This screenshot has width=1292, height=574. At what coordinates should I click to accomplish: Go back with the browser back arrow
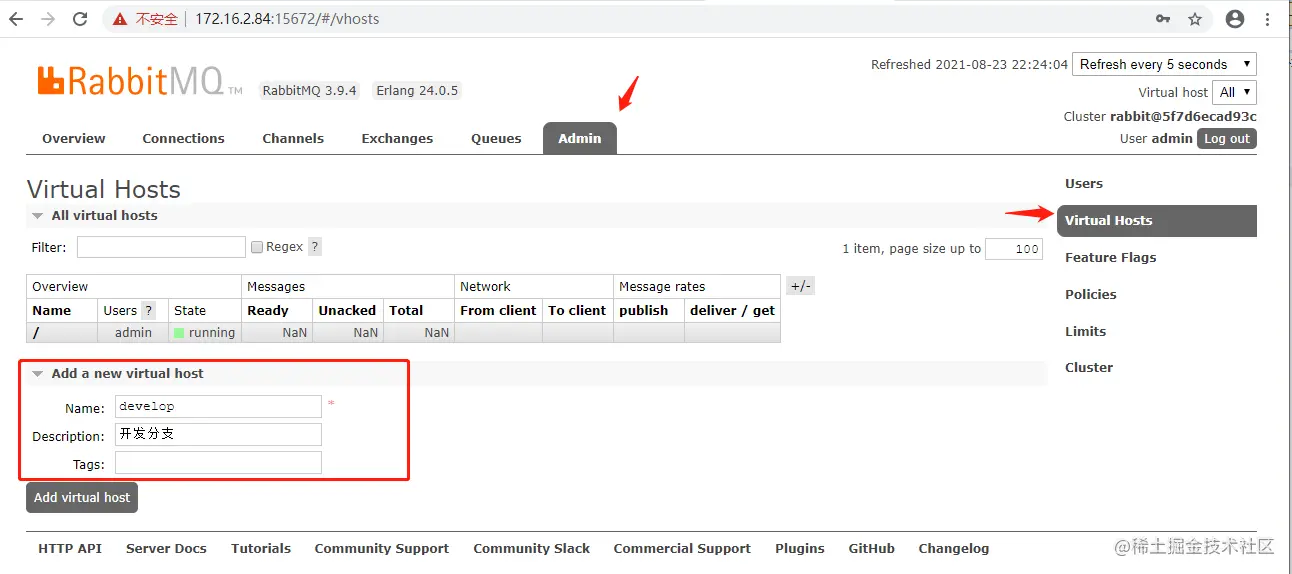click(16, 19)
